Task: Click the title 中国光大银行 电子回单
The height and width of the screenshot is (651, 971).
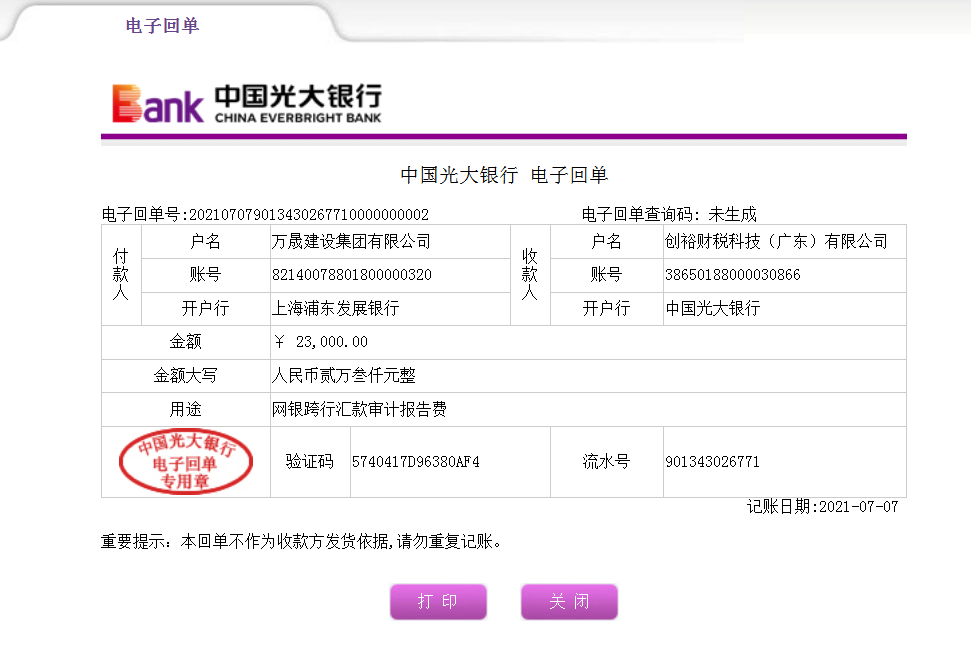Action: tap(504, 175)
